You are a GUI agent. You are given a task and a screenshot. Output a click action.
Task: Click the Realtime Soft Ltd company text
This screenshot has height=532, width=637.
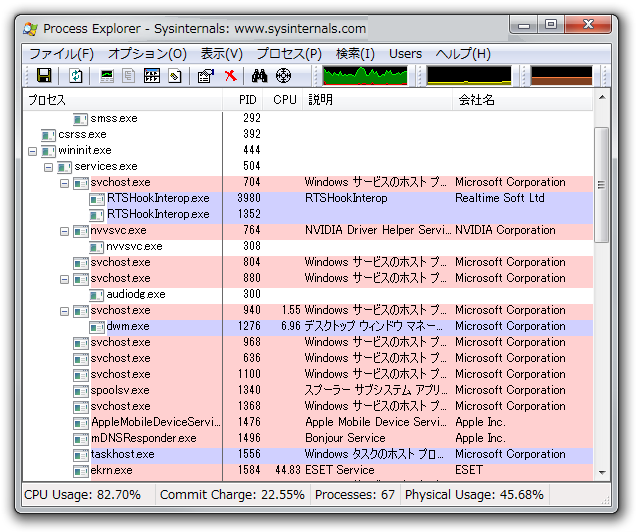[x=500, y=199]
